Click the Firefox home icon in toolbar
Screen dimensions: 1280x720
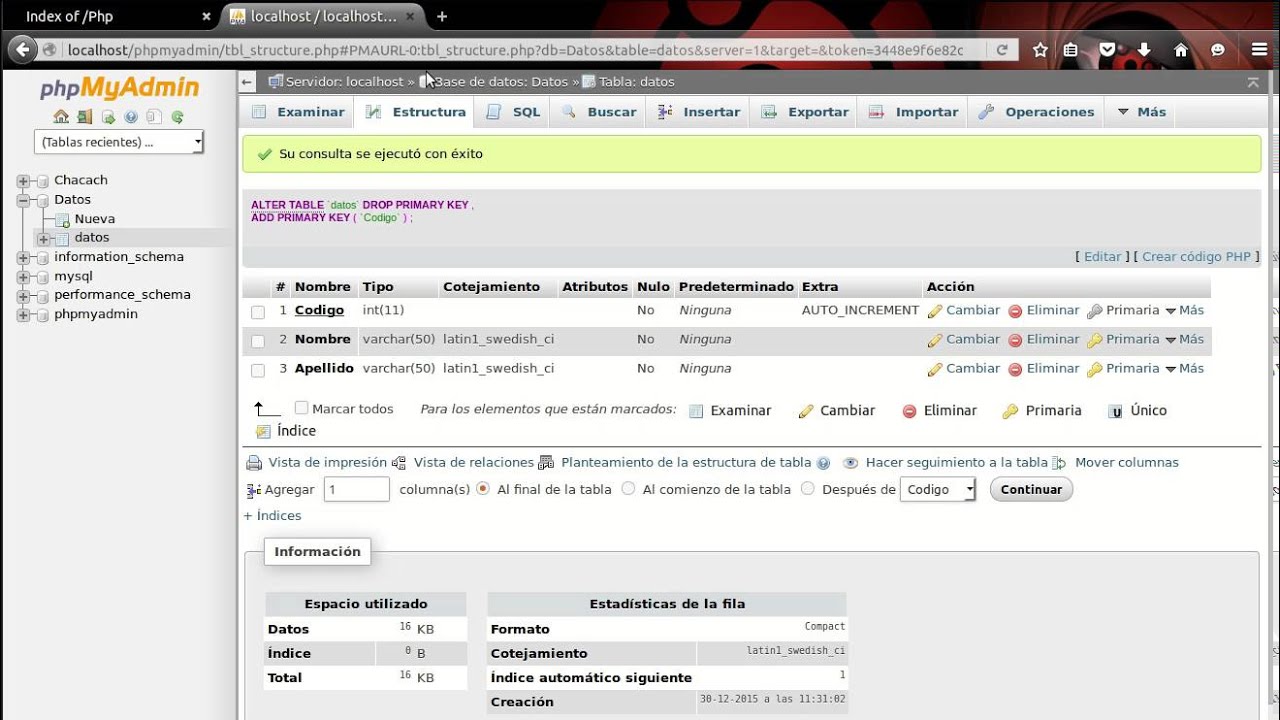click(1181, 50)
